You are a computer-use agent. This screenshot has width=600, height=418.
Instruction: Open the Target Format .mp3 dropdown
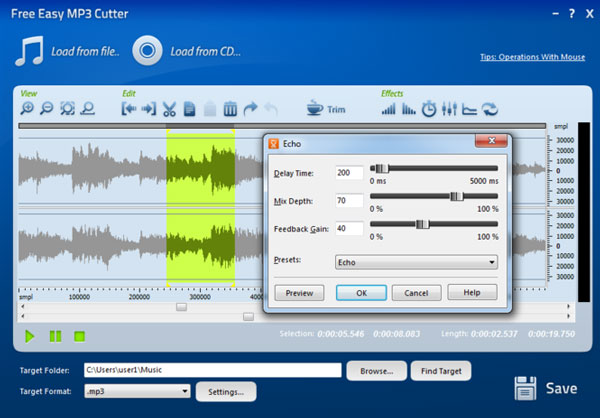pyautogui.click(x=137, y=391)
